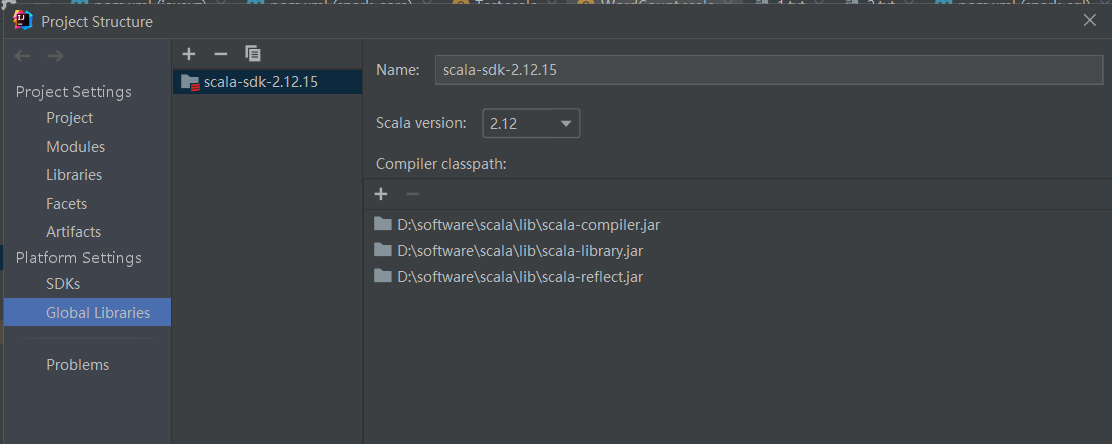The width and height of the screenshot is (1112, 444).
Task: Click the back navigation arrow
Action: point(23,56)
